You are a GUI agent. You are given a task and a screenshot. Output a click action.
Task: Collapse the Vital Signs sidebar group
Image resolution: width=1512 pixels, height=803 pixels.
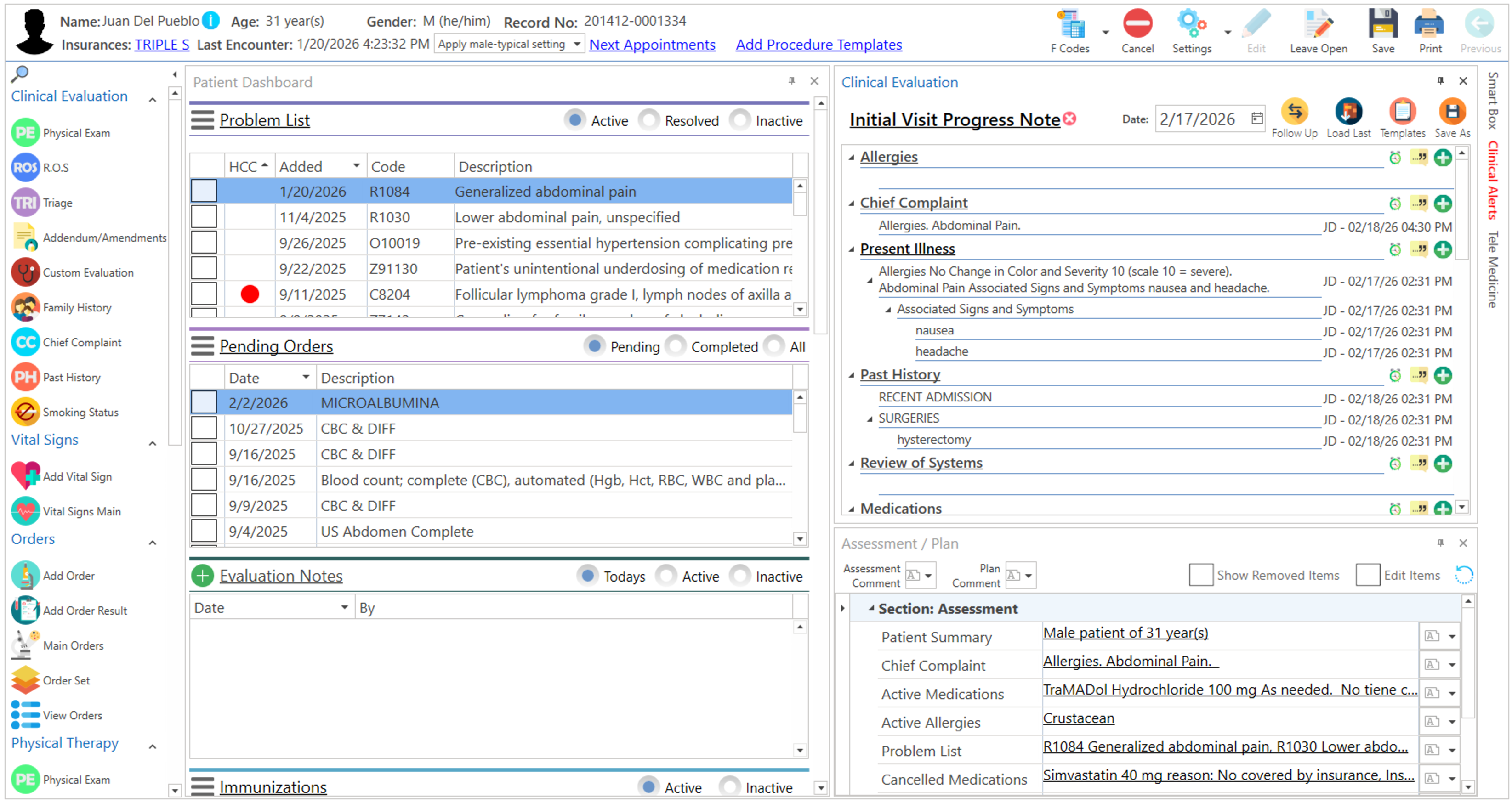pyautogui.click(x=153, y=443)
